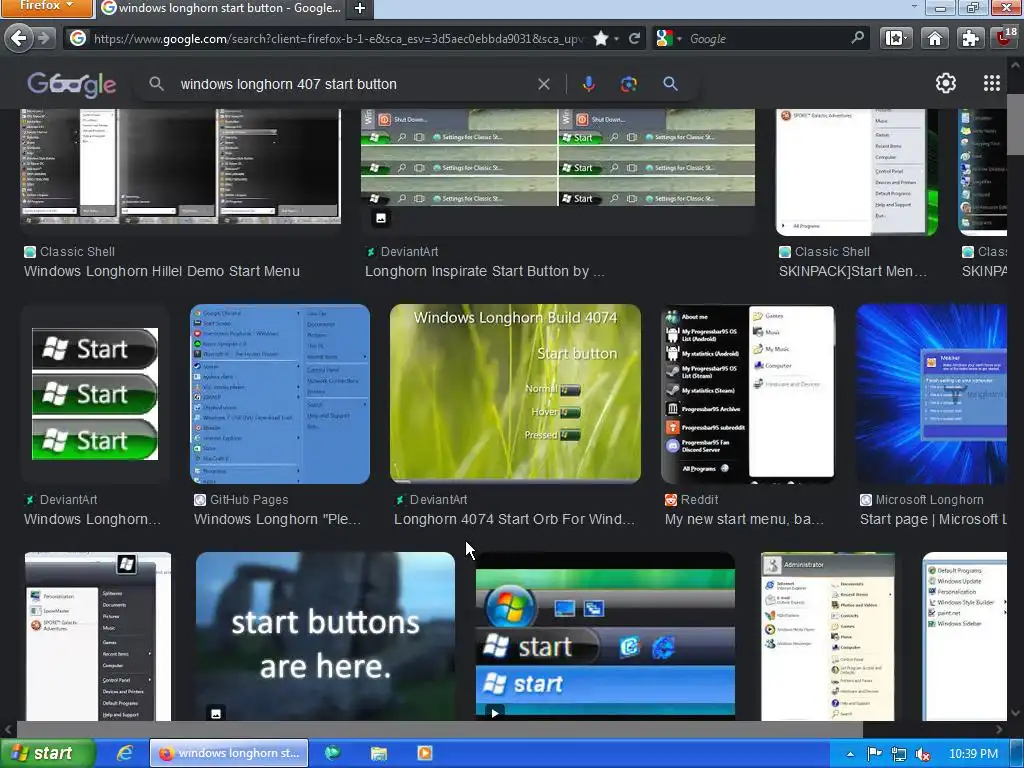Image resolution: width=1024 pixels, height=768 pixels.
Task: Select the Google search results browser tab
Action: click(x=221, y=8)
